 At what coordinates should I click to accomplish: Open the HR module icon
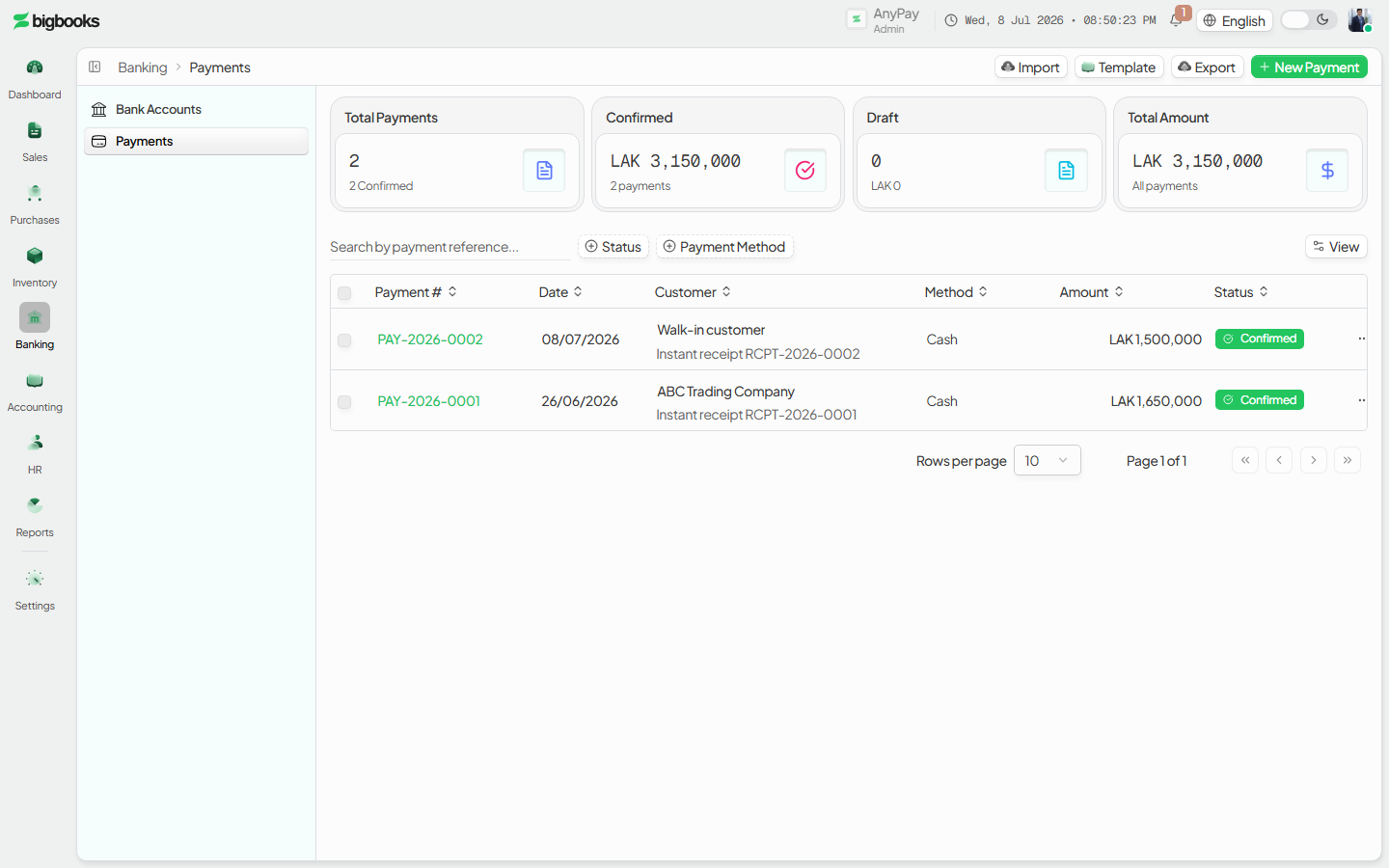[35, 443]
